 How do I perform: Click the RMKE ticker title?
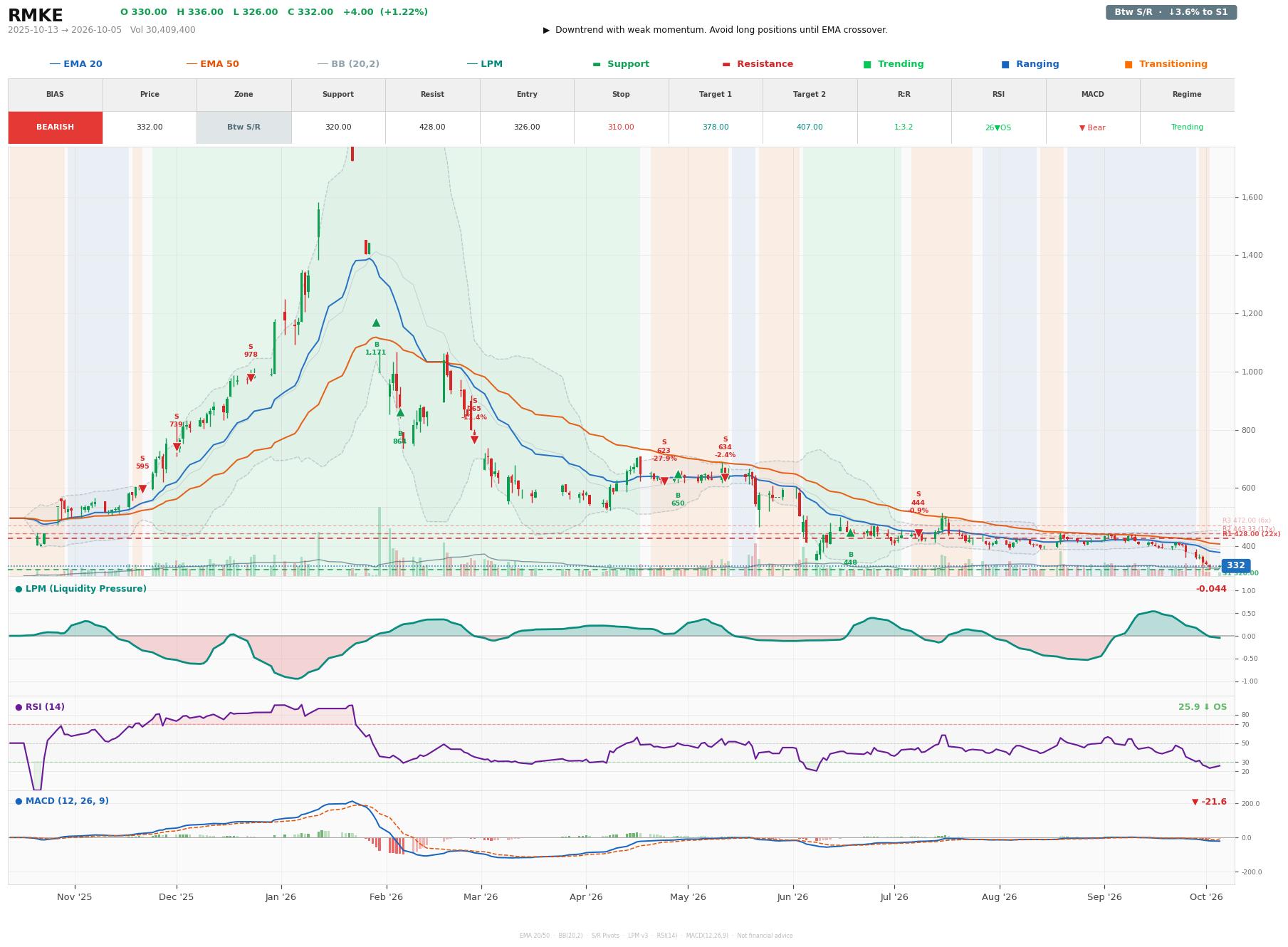pos(36,16)
